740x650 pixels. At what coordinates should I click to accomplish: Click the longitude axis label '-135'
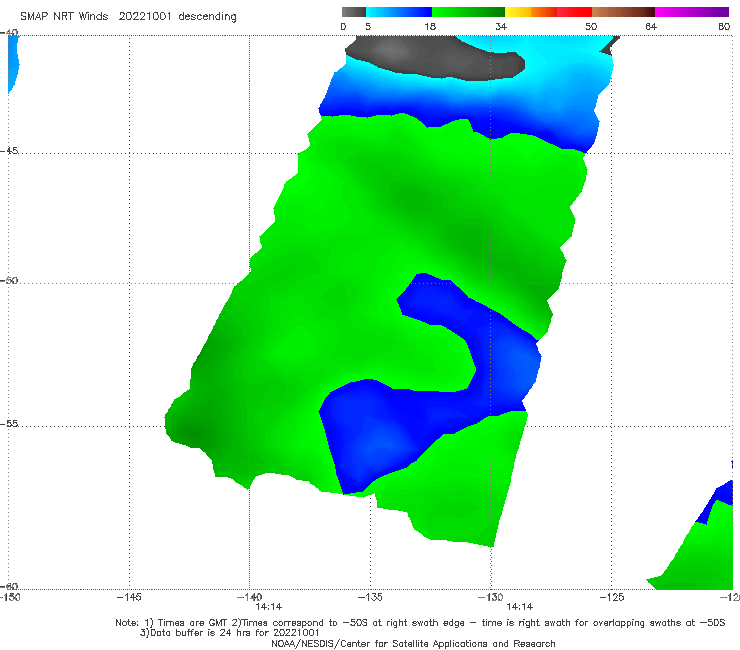click(x=370, y=597)
